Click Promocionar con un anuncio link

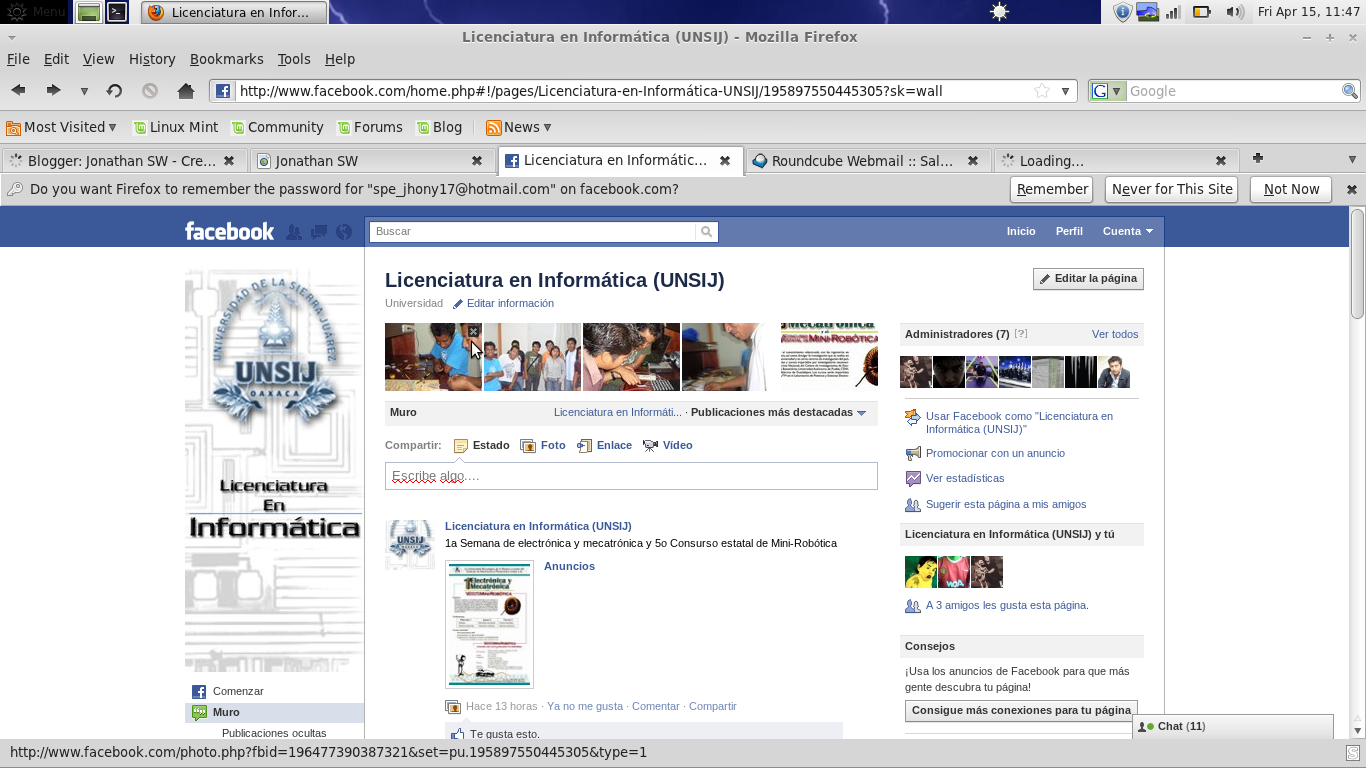point(995,453)
